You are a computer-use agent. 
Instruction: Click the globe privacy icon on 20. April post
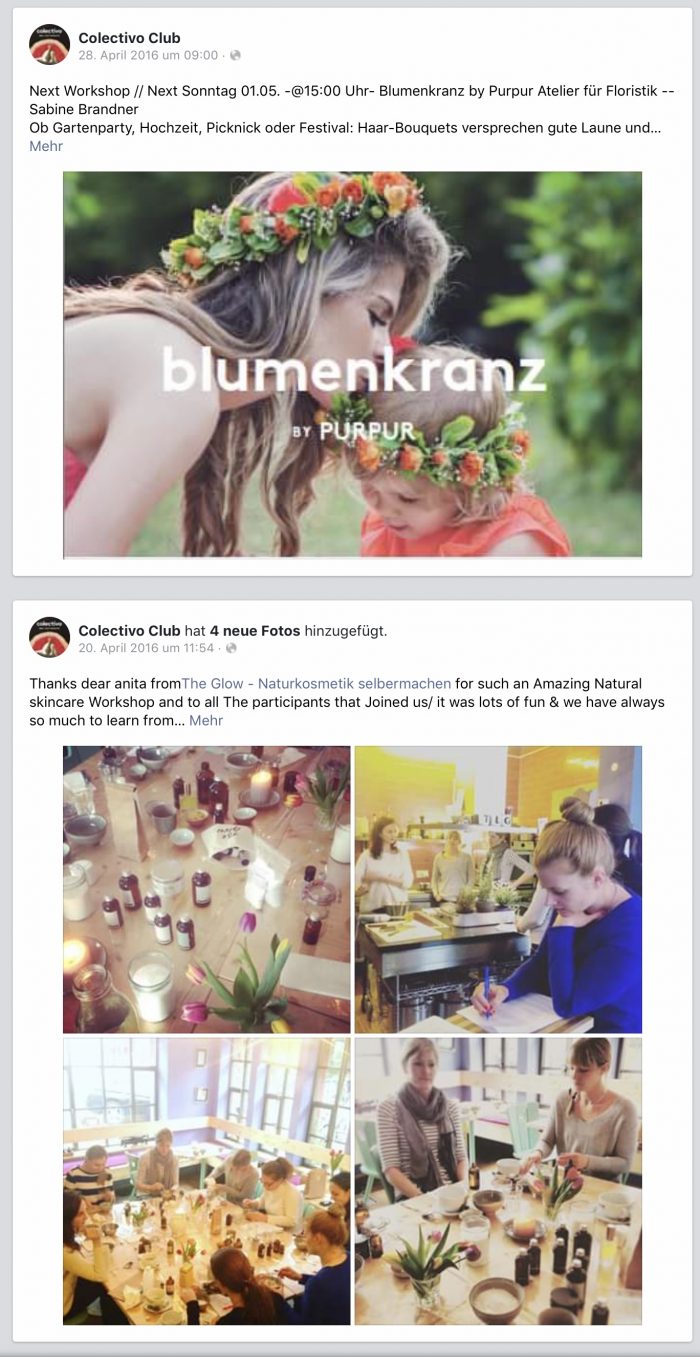click(232, 648)
